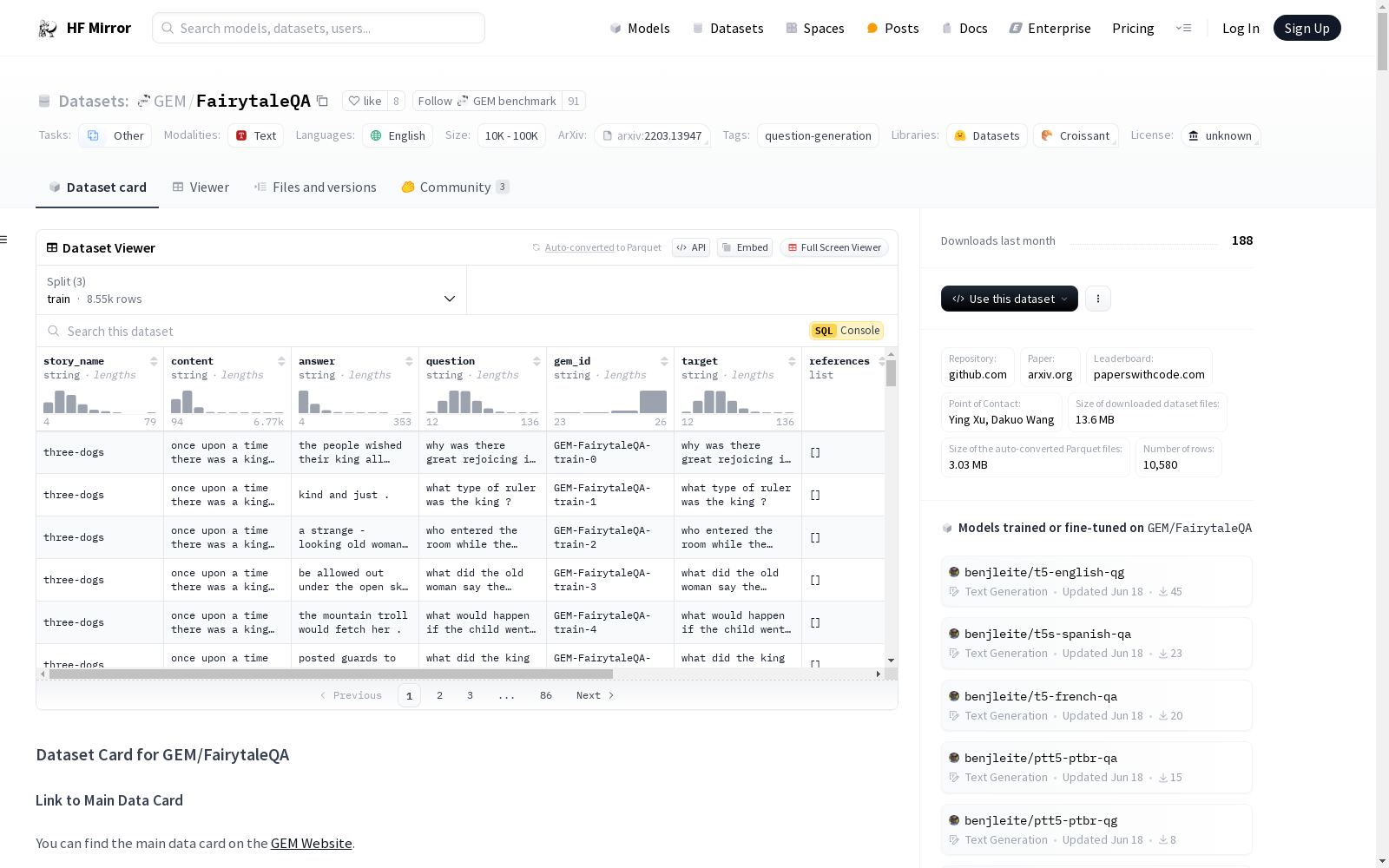
Task: Open the navigation overflow menu icon
Action: pyautogui.click(x=1183, y=28)
